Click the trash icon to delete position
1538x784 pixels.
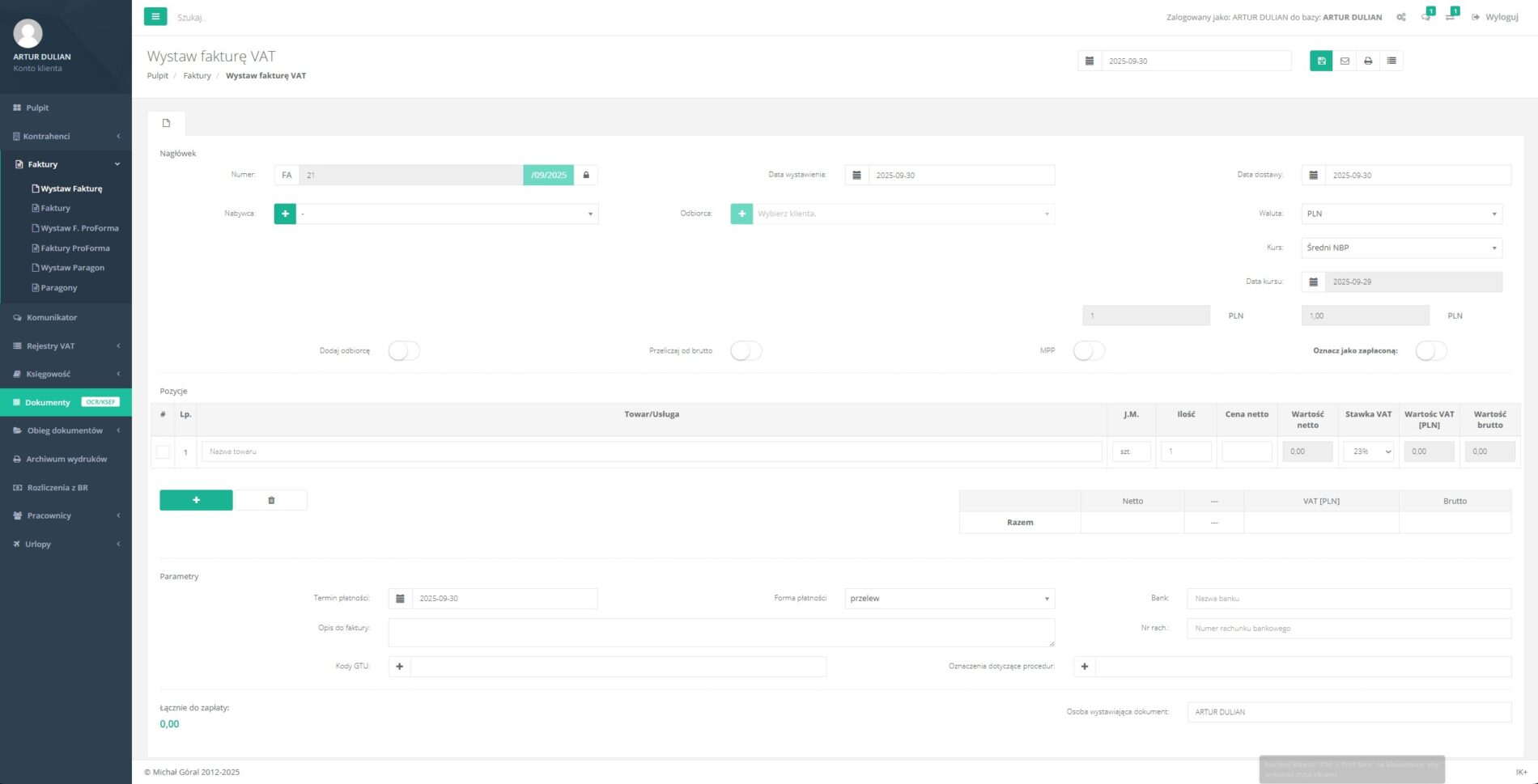271,500
